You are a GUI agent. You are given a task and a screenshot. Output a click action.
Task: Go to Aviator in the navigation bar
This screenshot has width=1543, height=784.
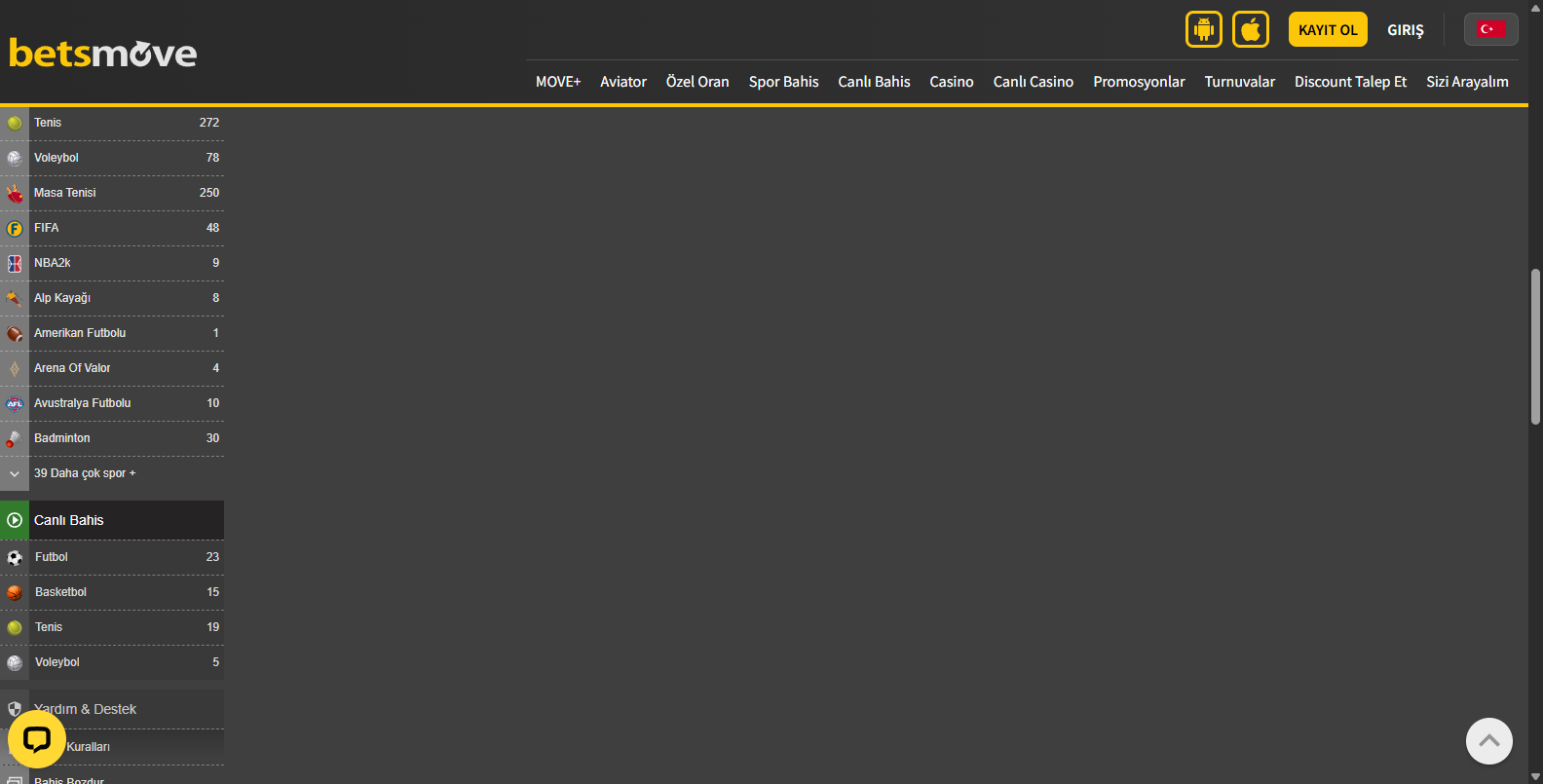point(622,82)
